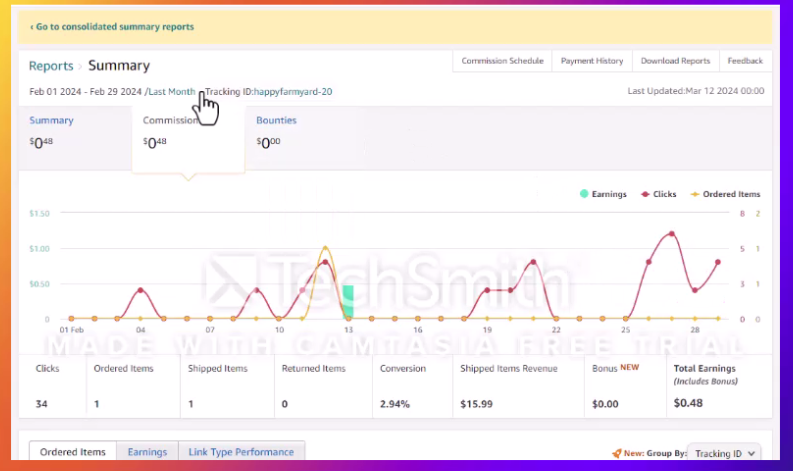The width and height of the screenshot is (793, 471).
Task: Click the Feb 01 2024 - Feb 29 2024 date text
Action: coord(85,92)
